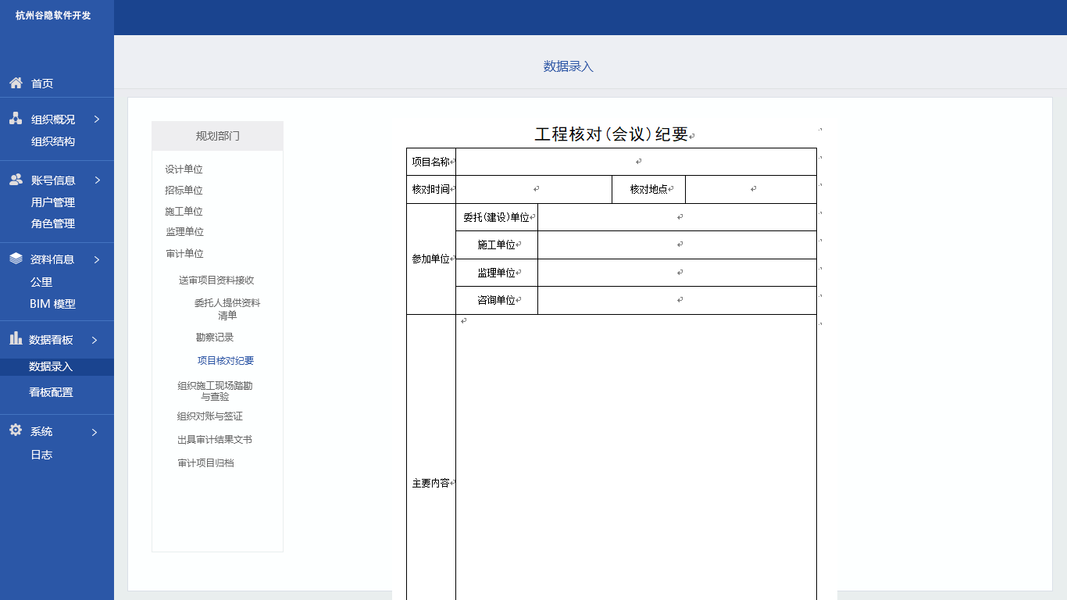Open 勘察记录 in the tree
The width and height of the screenshot is (1067, 600).
pyautogui.click(x=214, y=337)
